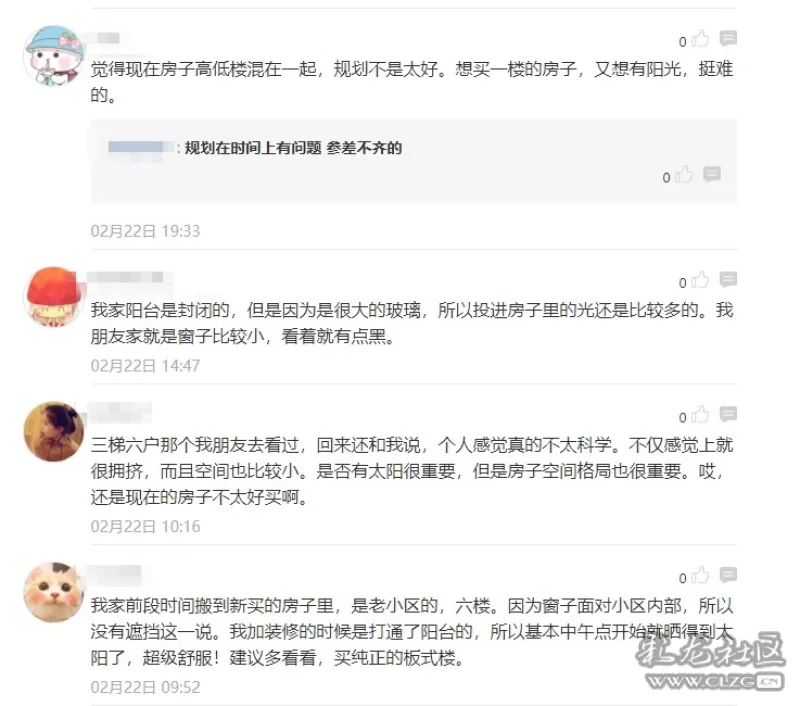Open the rabbit-with-blue-hat avatar profile
800x706 pixels.
click(x=54, y=56)
